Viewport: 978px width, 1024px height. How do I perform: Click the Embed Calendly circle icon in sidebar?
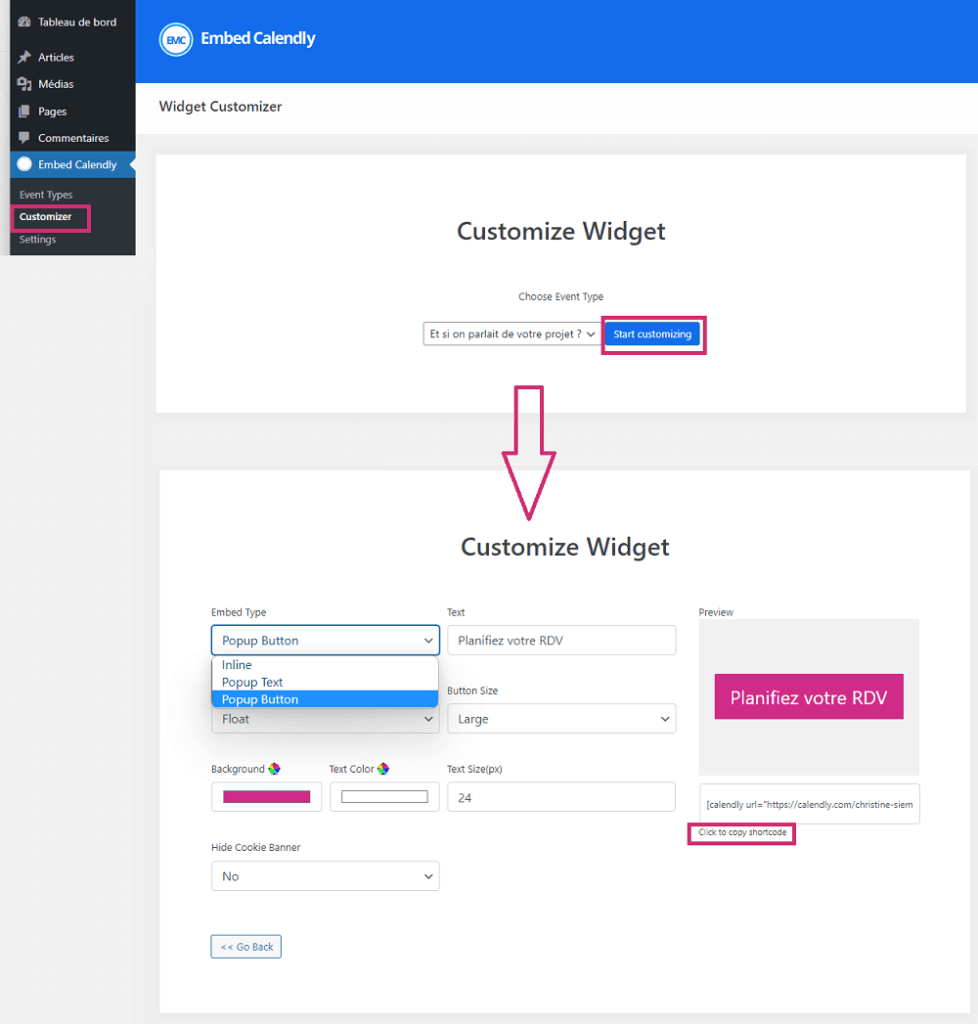24,164
